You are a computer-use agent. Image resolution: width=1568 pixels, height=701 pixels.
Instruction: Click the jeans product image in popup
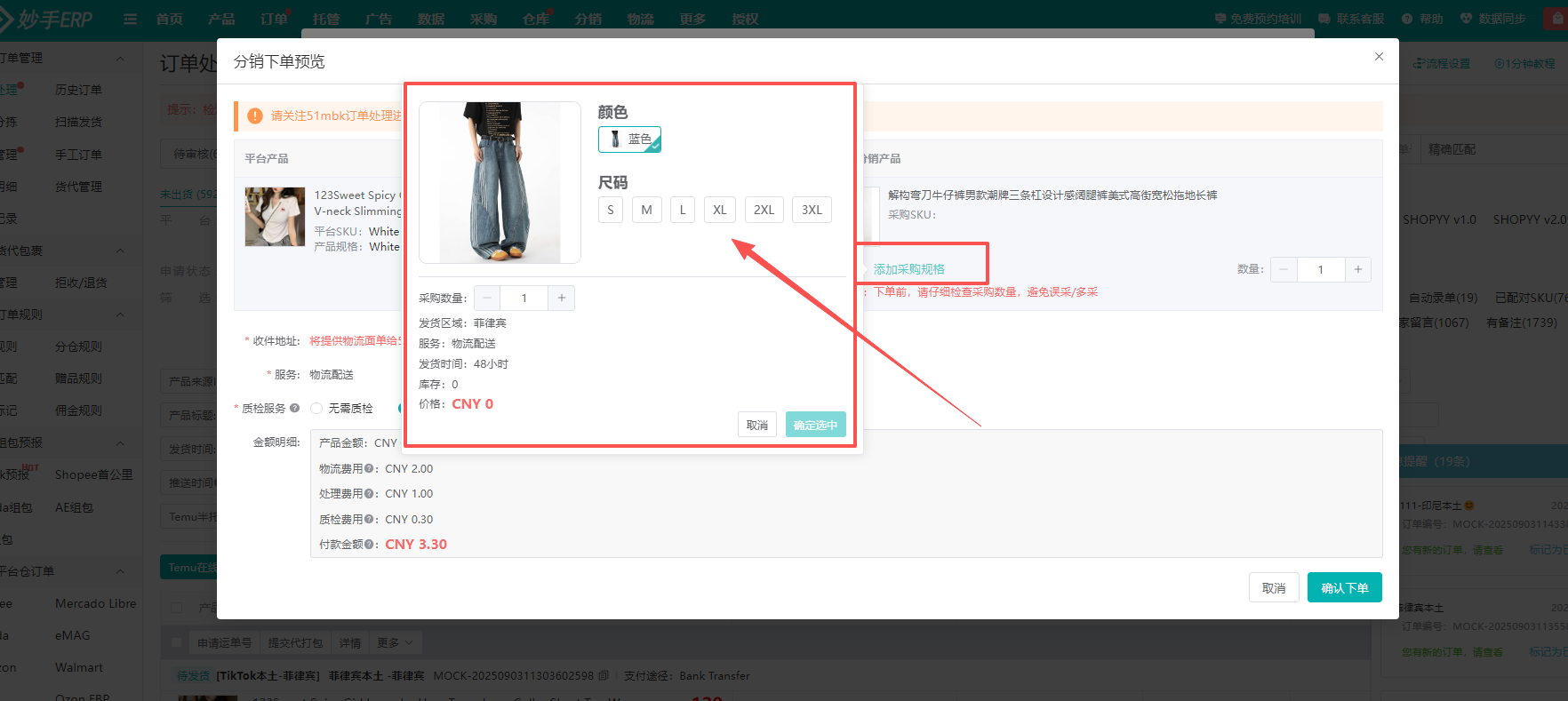tap(500, 182)
